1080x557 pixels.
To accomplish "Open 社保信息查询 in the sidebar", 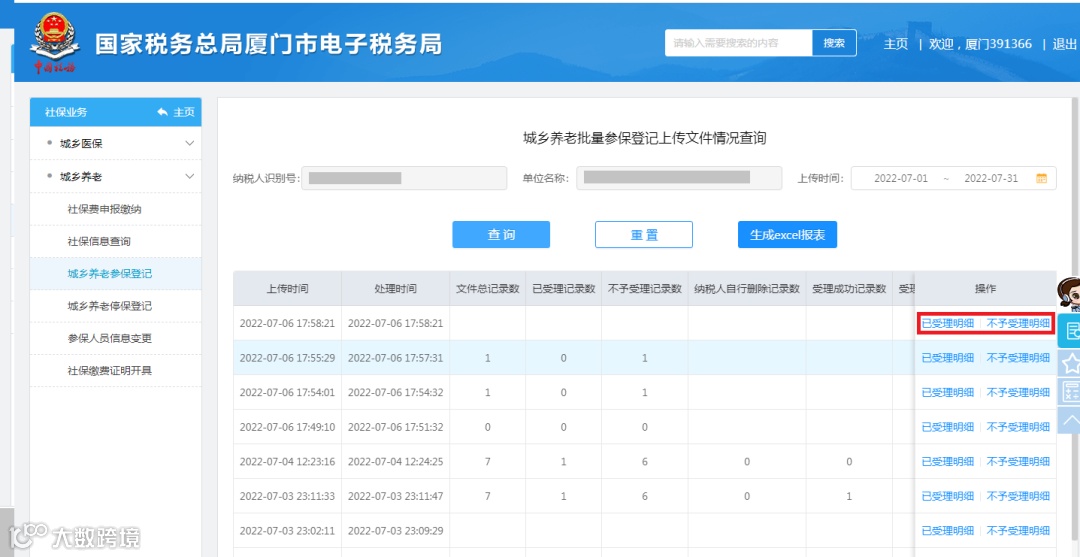I will (x=99, y=241).
